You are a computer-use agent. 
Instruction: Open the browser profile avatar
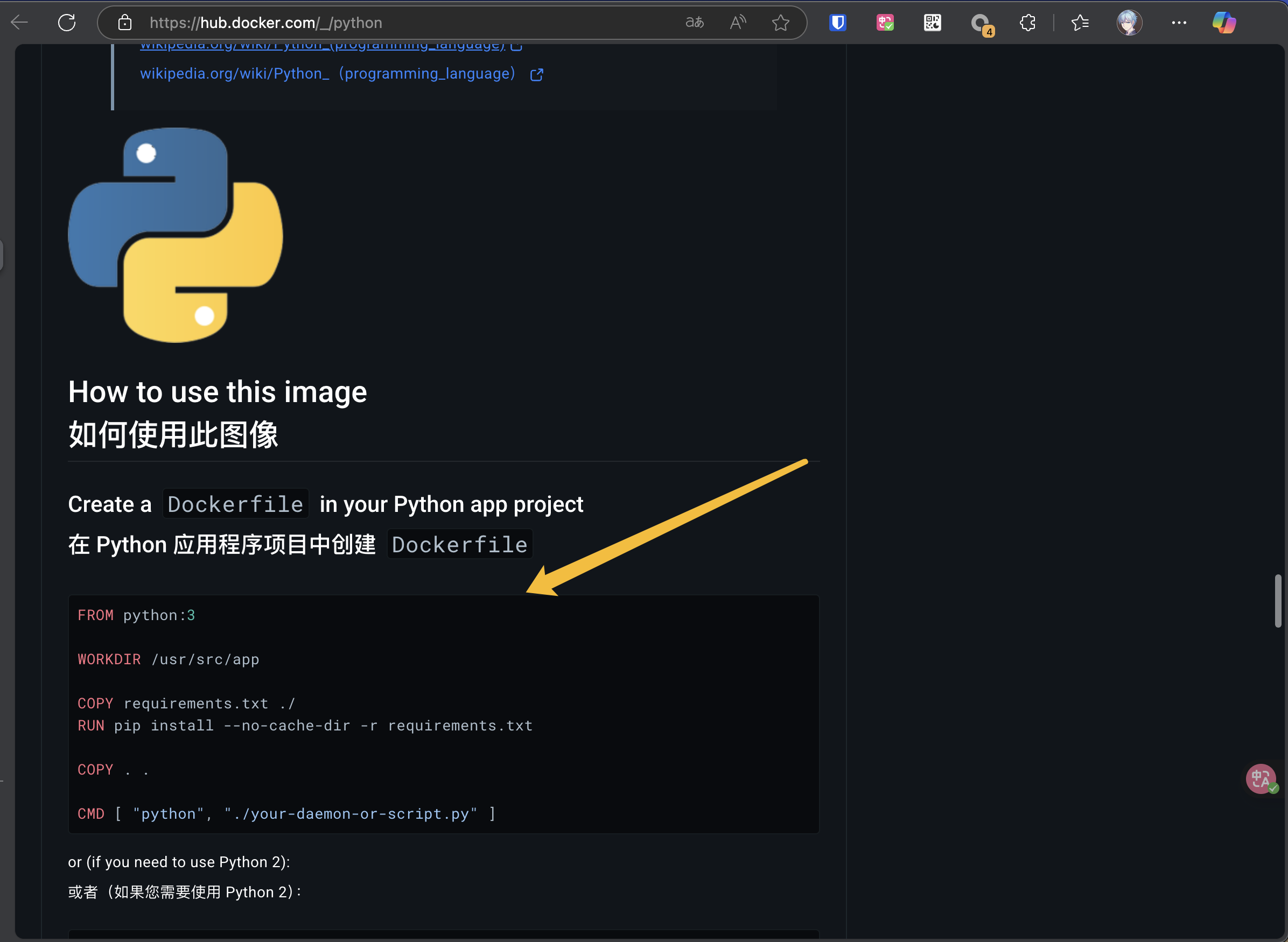[x=1129, y=23]
